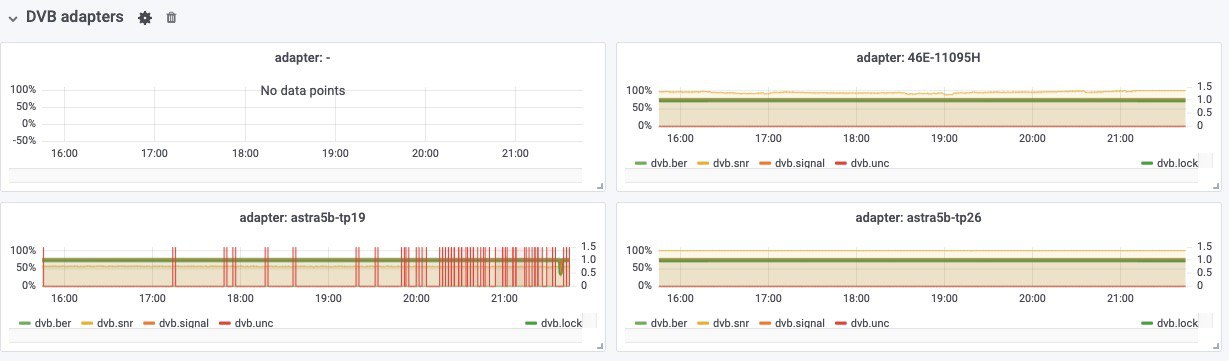Viewport: 1229px width, 361px height.
Task: Open the 'adapter: astra5b-tp26' panel title menu
Action: (x=918, y=217)
